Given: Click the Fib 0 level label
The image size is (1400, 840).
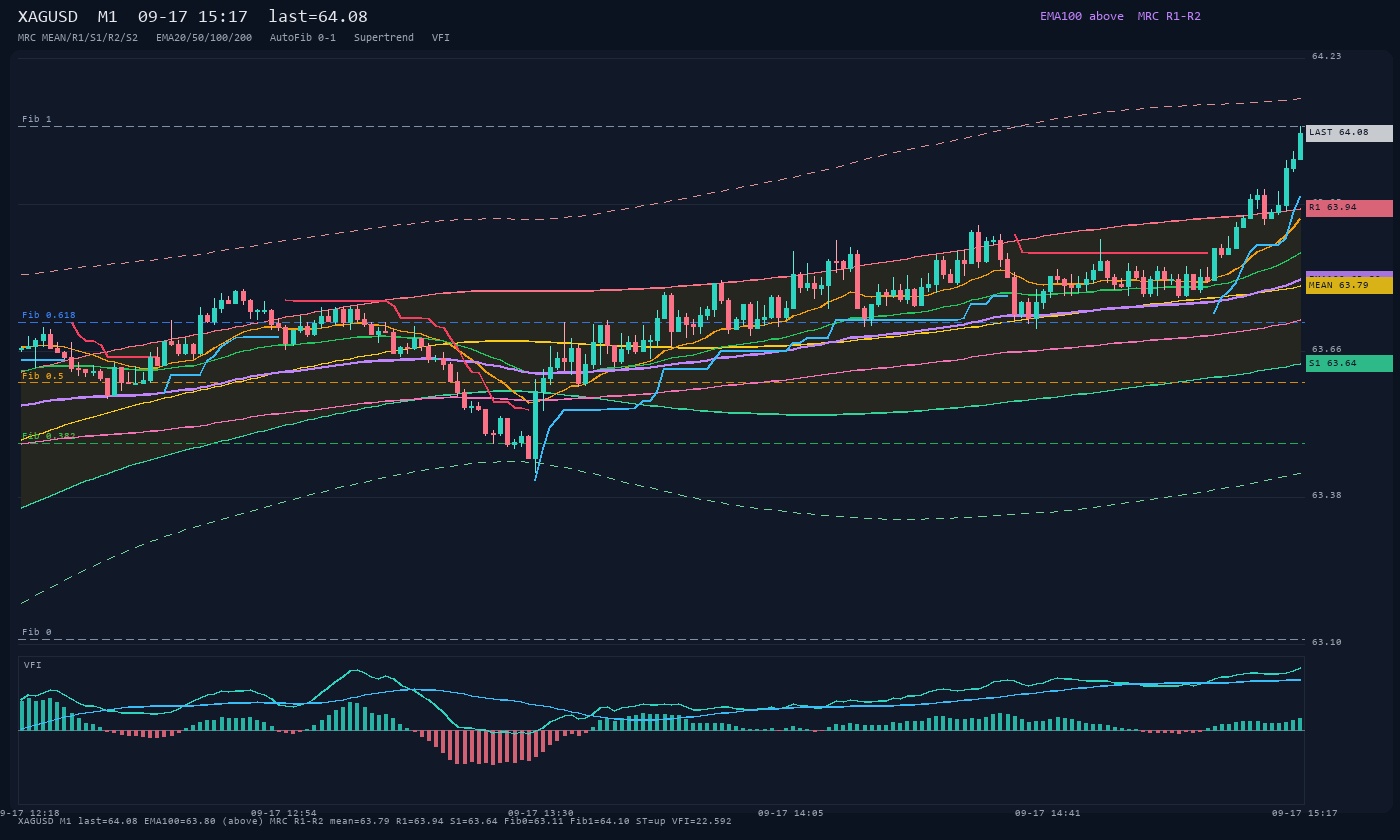Looking at the screenshot, I should click(37, 632).
